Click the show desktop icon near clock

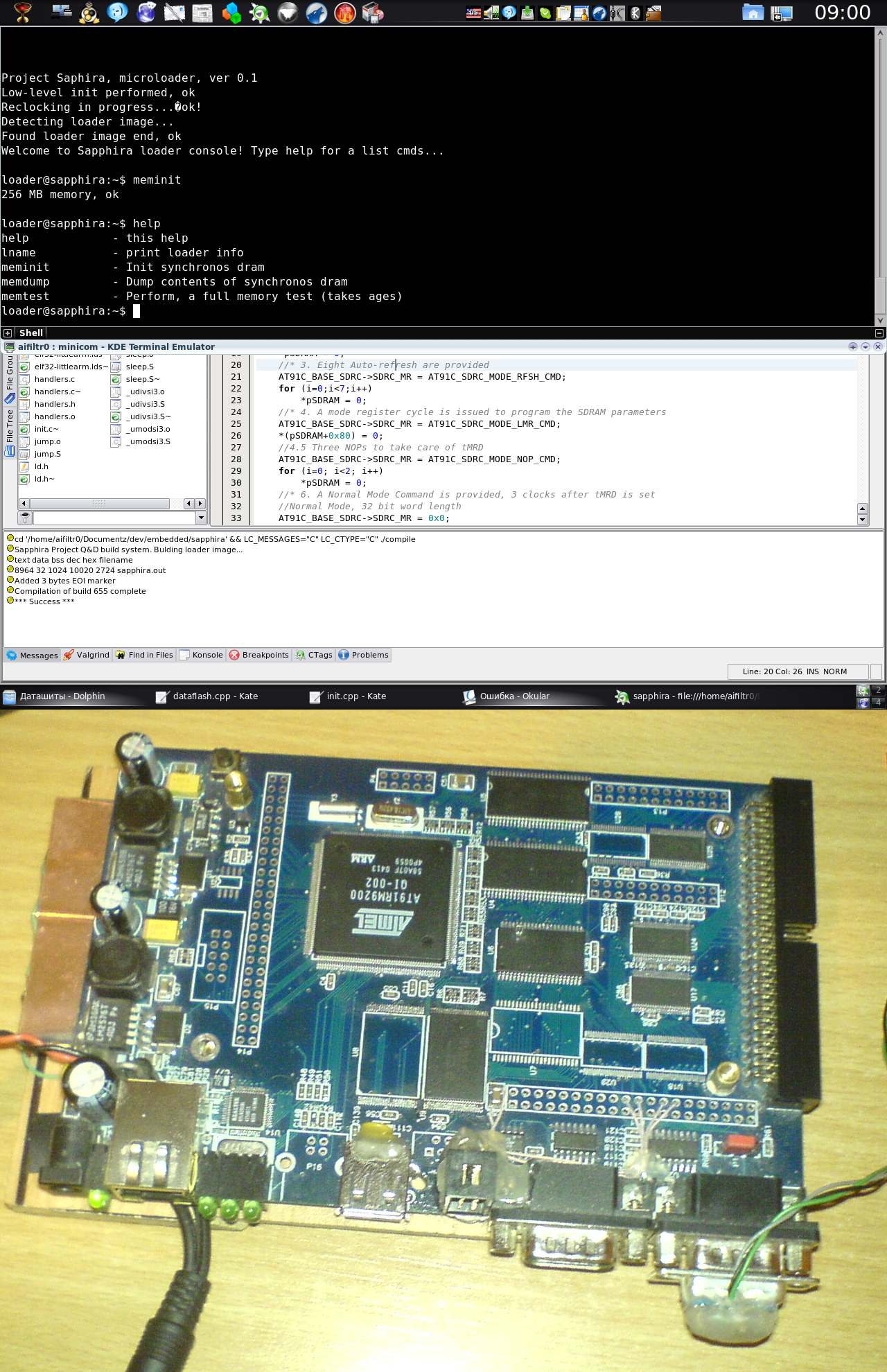(782, 13)
